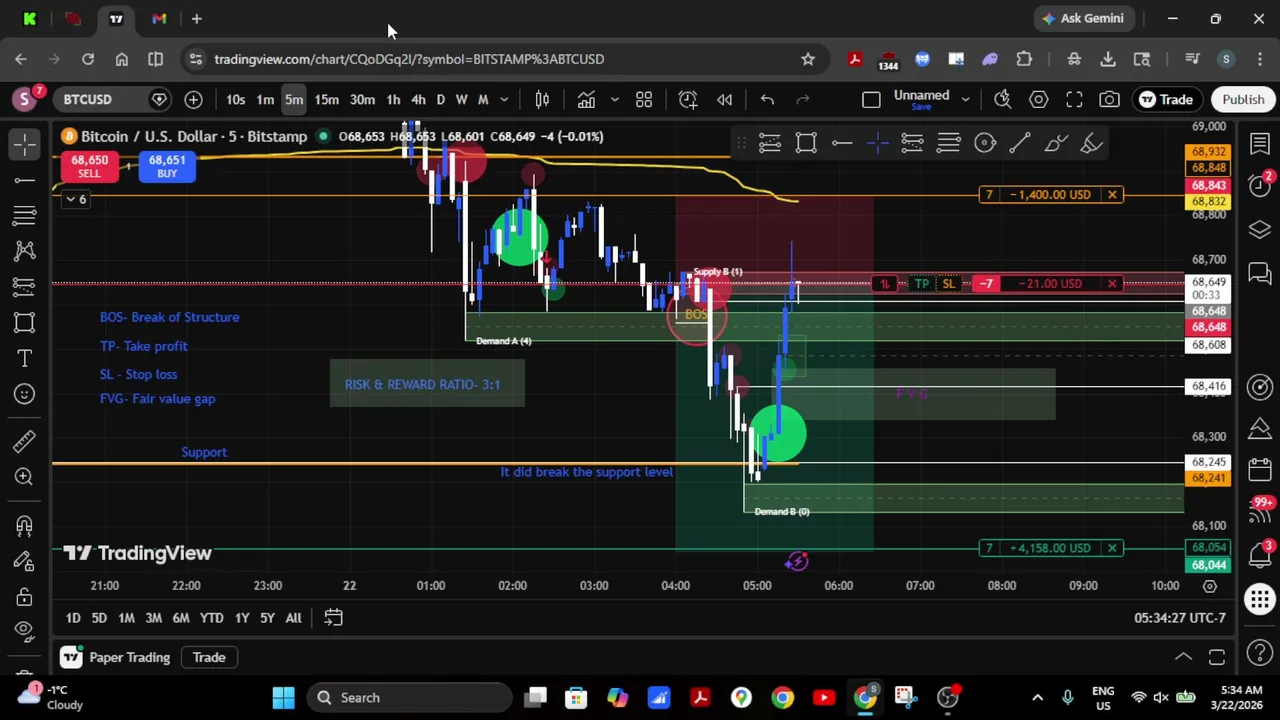Viewport: 1280px width, 720px height.
Task: Select the Text annotation tool
Action: (x=25, y=358)
